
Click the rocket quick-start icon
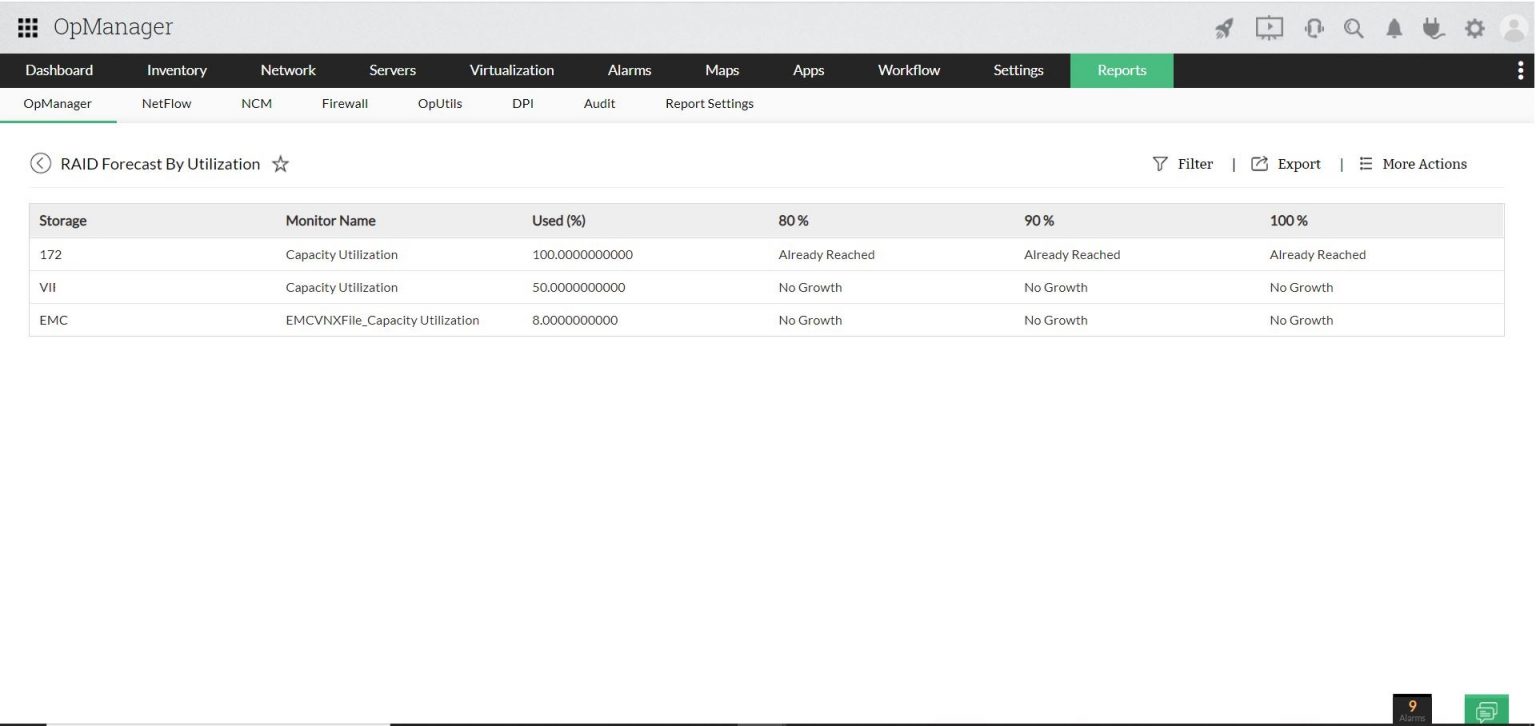point(1224,28)
